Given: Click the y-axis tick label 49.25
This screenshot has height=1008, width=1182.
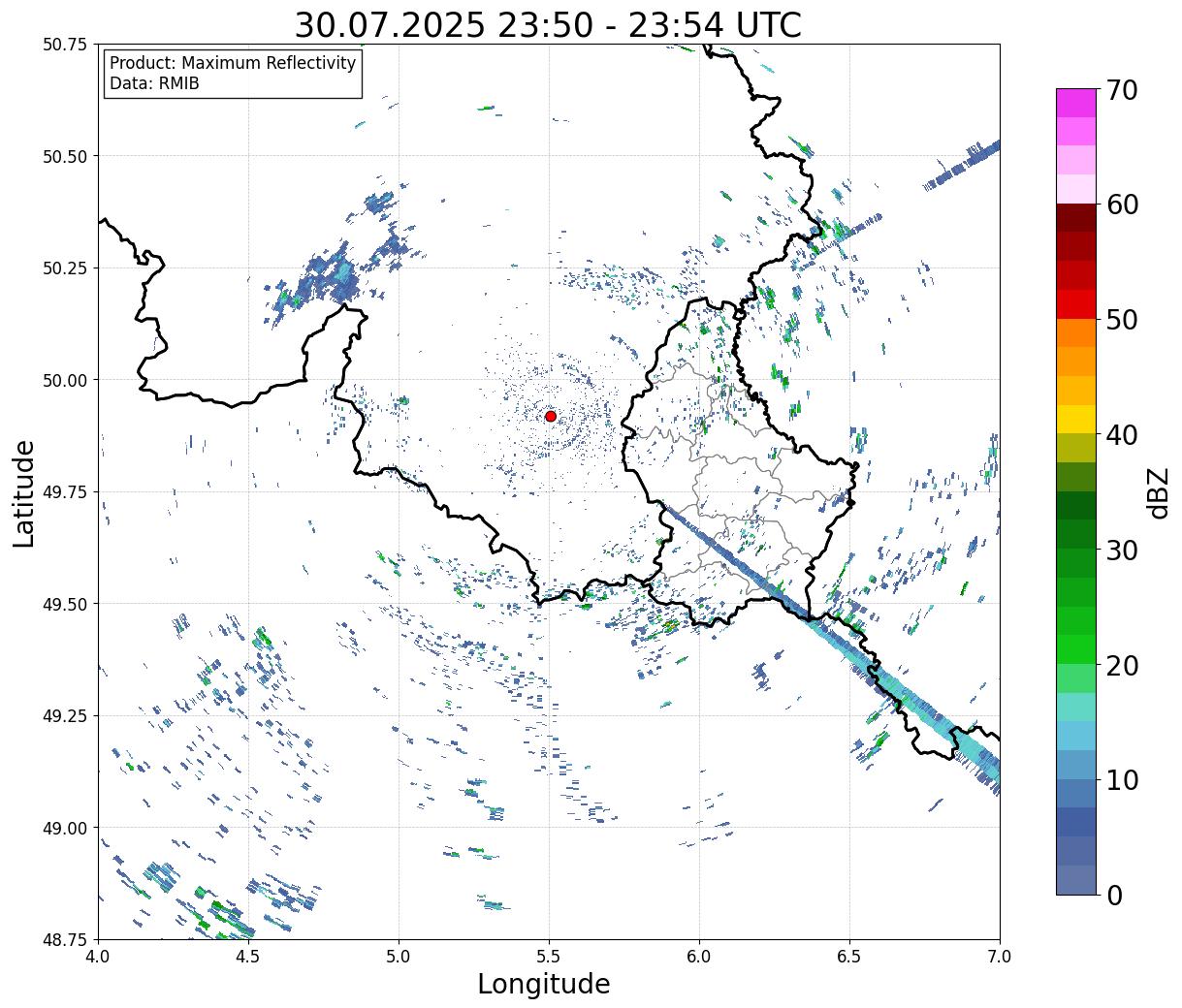Looking at the screenshot, I should tap(67, 716).
